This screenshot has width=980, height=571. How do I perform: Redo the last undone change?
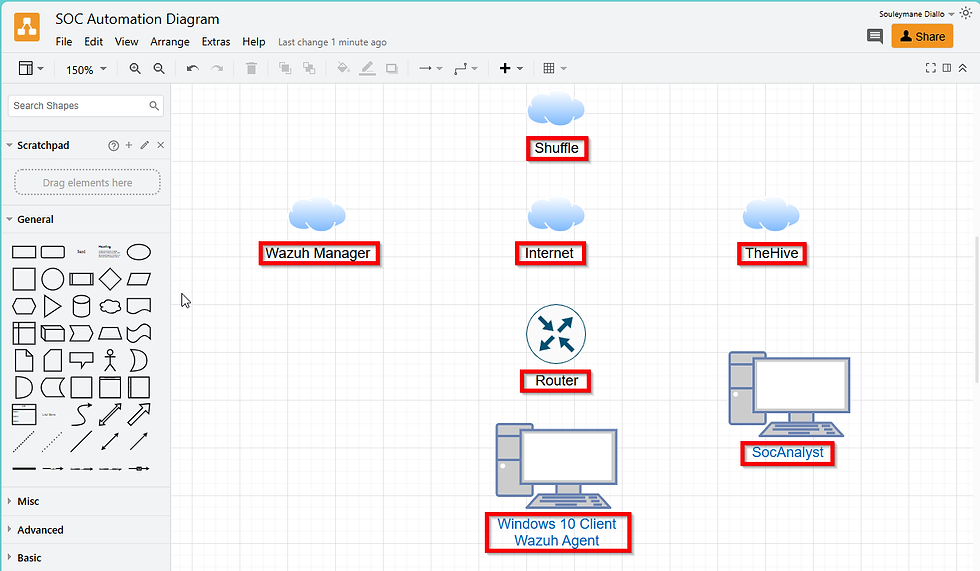(217, 69)
